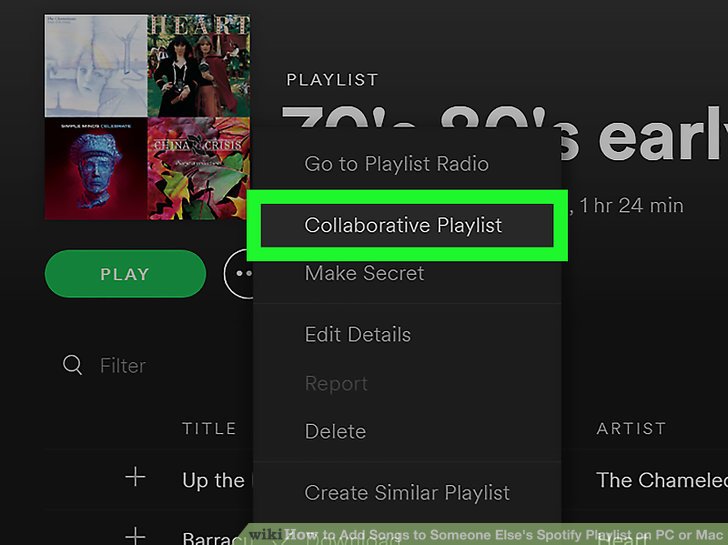Open The Chameleons album cover in playlist art
The width and height of the screenshot is (728, 545).
[x=95, y=65]
